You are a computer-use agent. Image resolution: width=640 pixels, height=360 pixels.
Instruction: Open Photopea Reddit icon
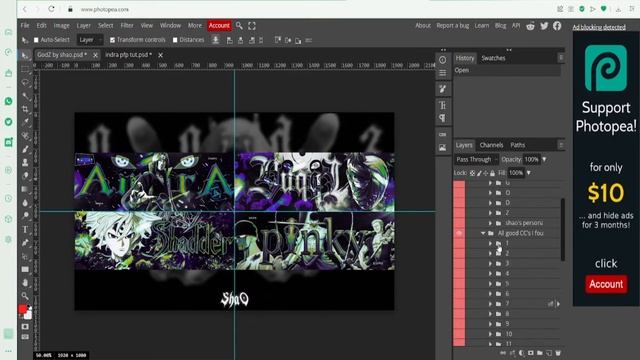tap(531, 26)
